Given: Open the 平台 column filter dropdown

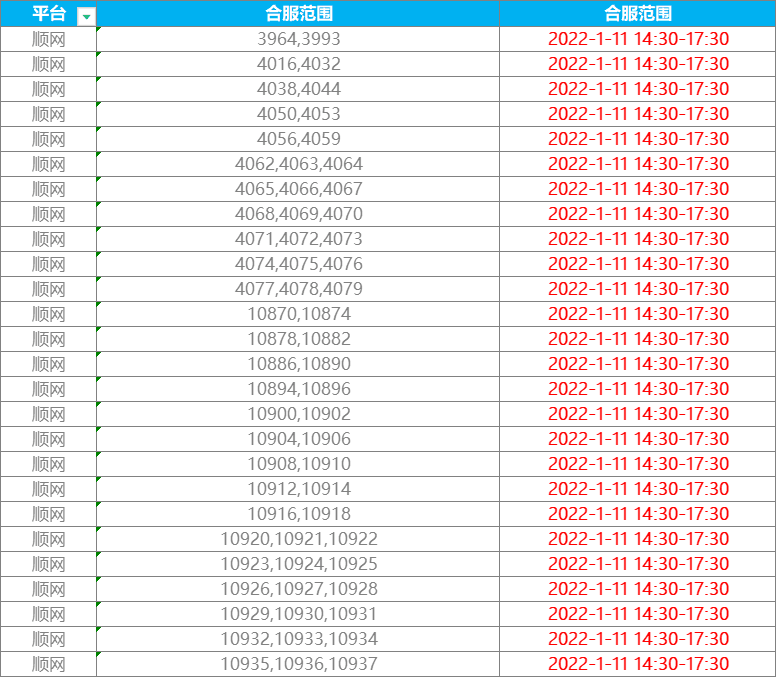Looking at the screenshot, I should [x=87, y=15].
